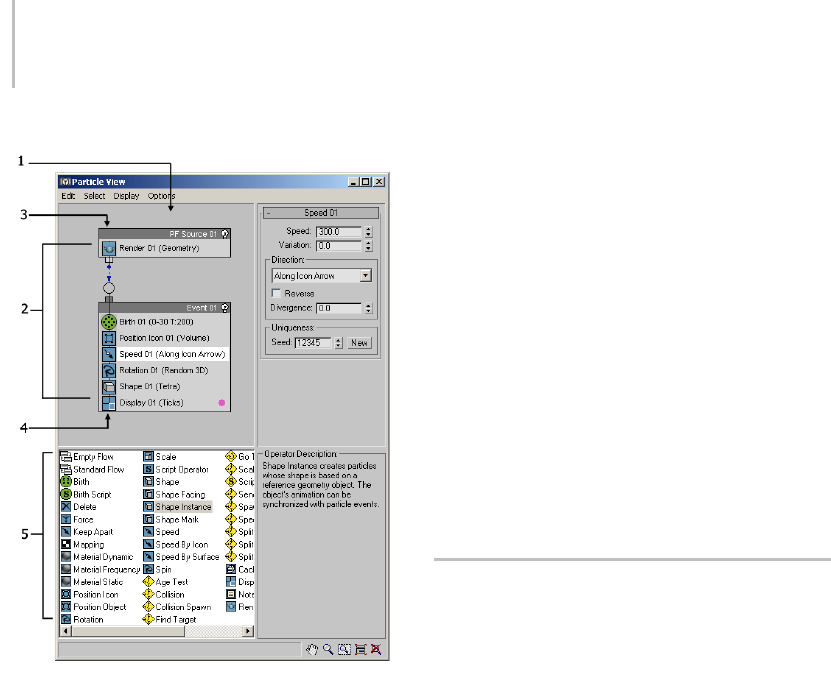Select the Display 01 (Ticks) row
Screen dimensions: 831x673
[x=165, y=403]
